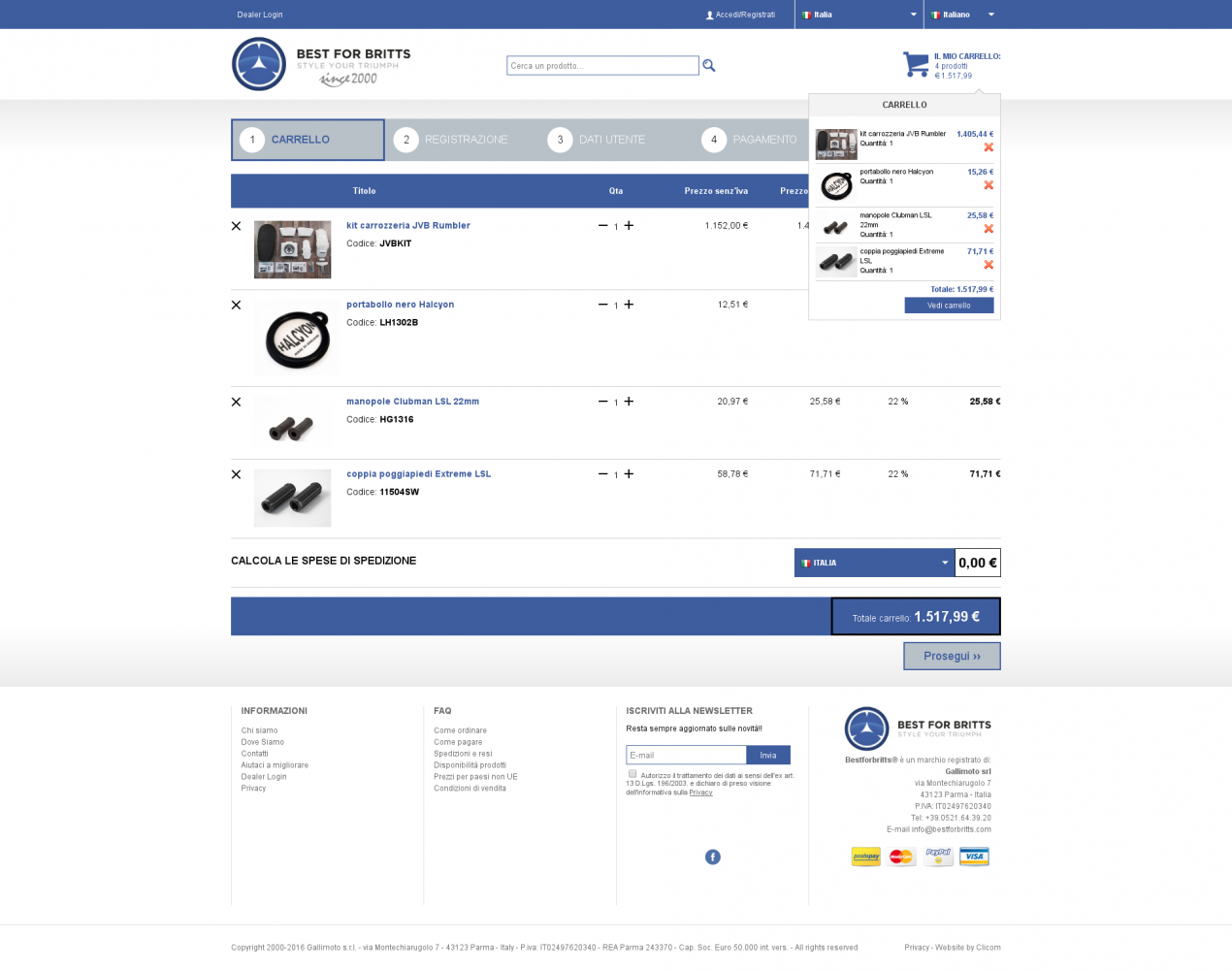This screenshot has width=1232, height=970.
Task: Select the Dati Utente step tab
Action: coord(616,140)
